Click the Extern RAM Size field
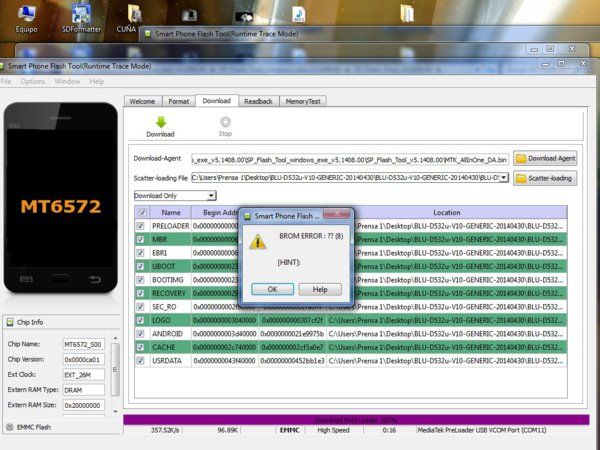 point(83,405)
